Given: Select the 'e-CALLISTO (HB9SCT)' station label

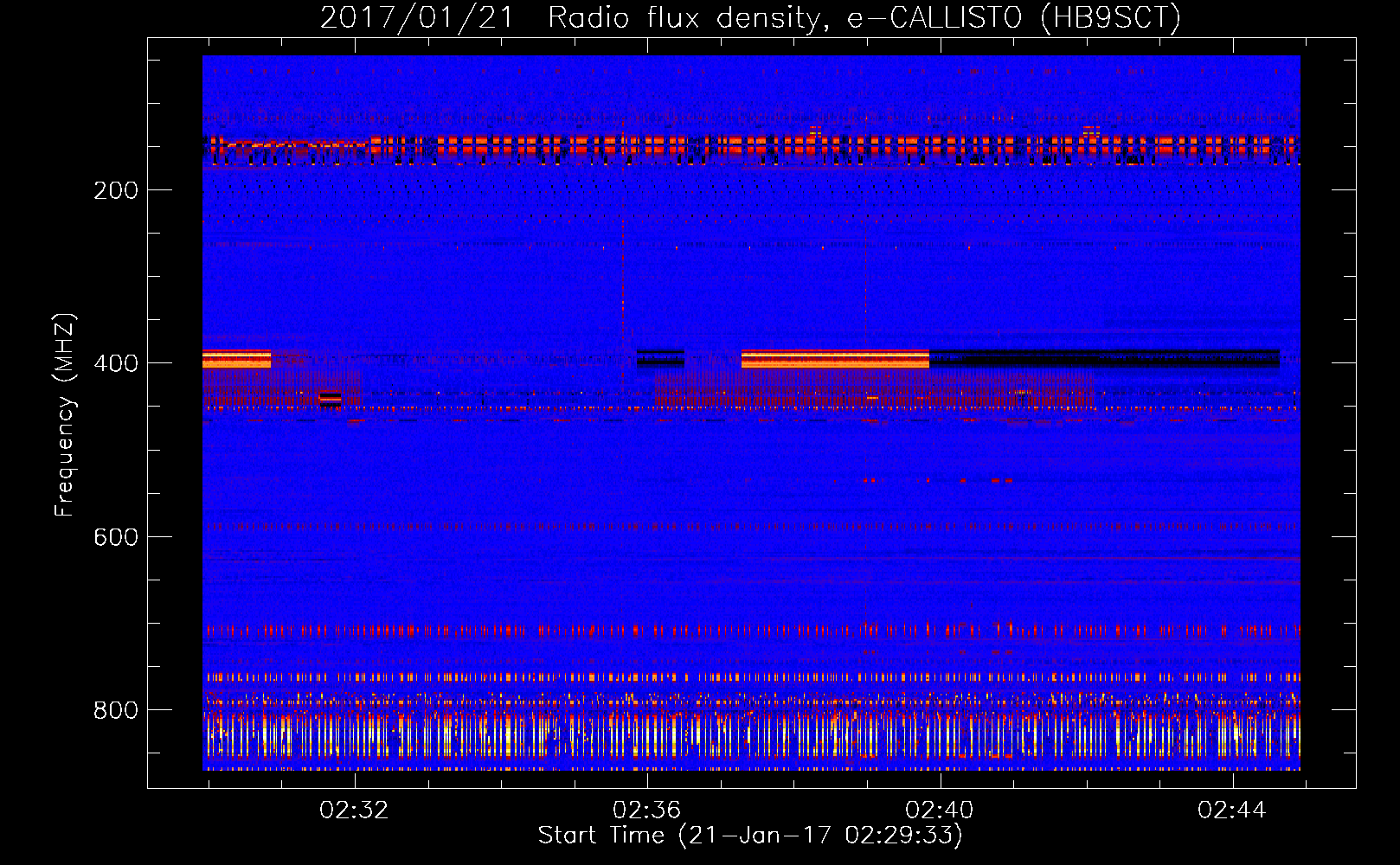Looking at the screenshot, I should point(1014,17).
